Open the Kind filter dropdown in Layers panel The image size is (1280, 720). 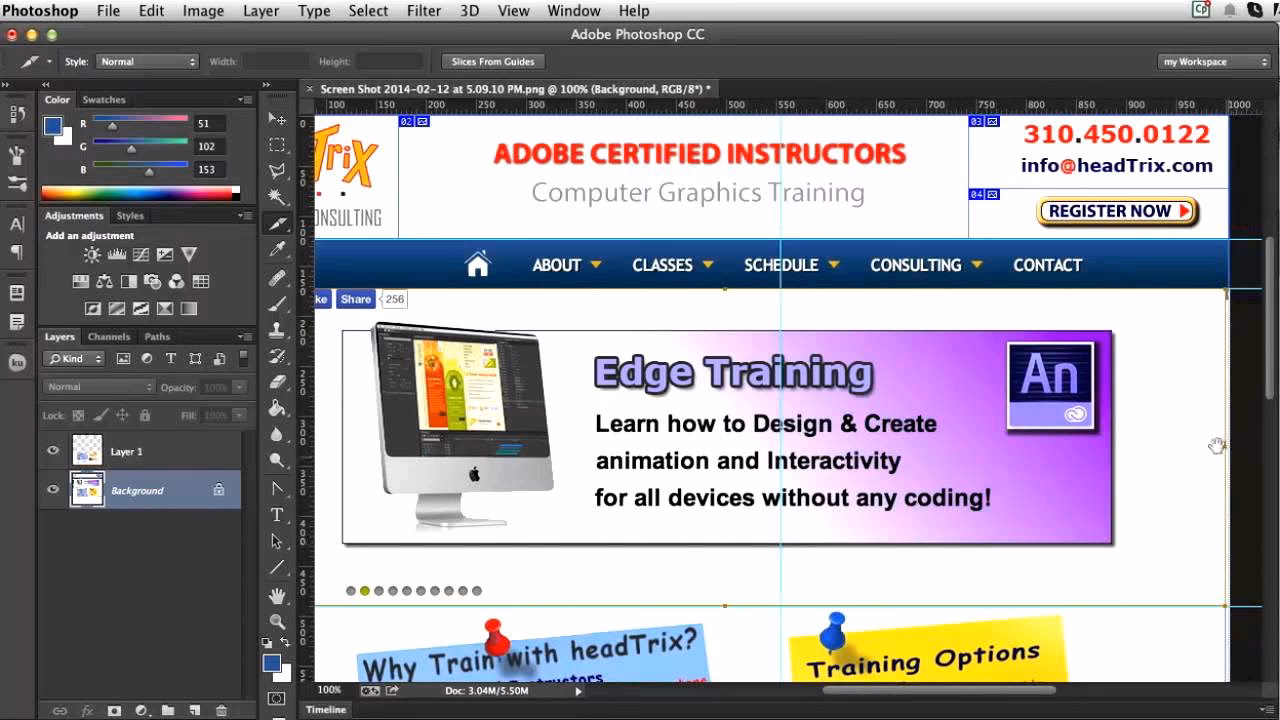click(75, 358)
